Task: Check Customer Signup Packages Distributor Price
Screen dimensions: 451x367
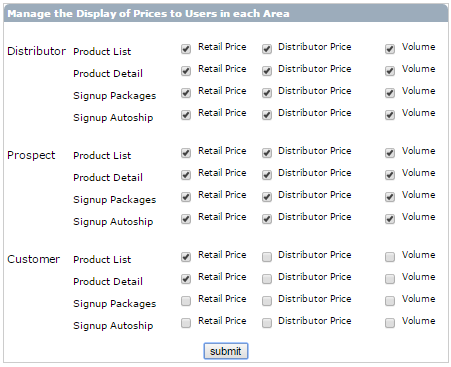Action: coord(267,301)
